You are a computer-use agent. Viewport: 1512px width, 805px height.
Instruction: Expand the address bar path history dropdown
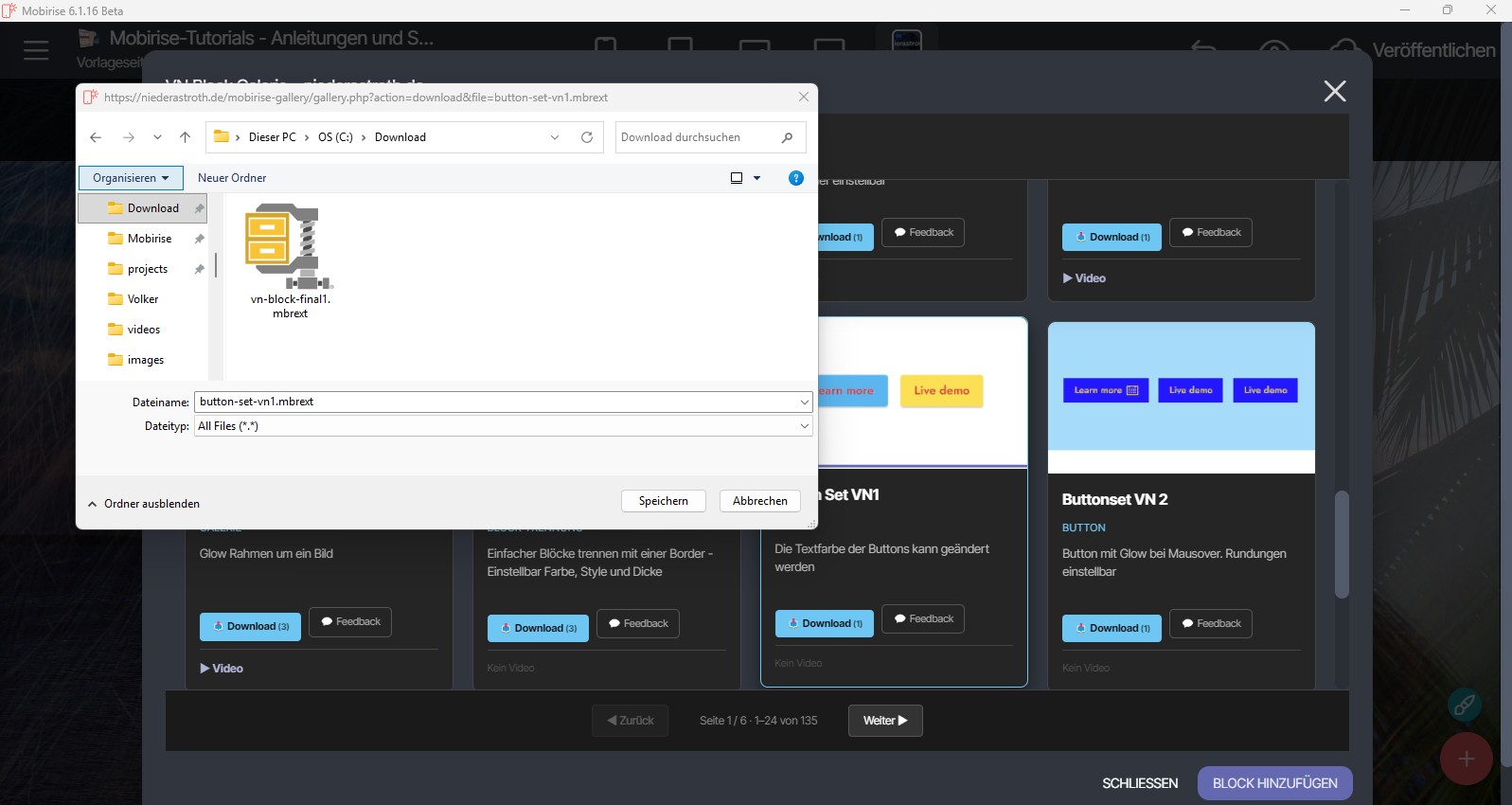coord(555,137)
